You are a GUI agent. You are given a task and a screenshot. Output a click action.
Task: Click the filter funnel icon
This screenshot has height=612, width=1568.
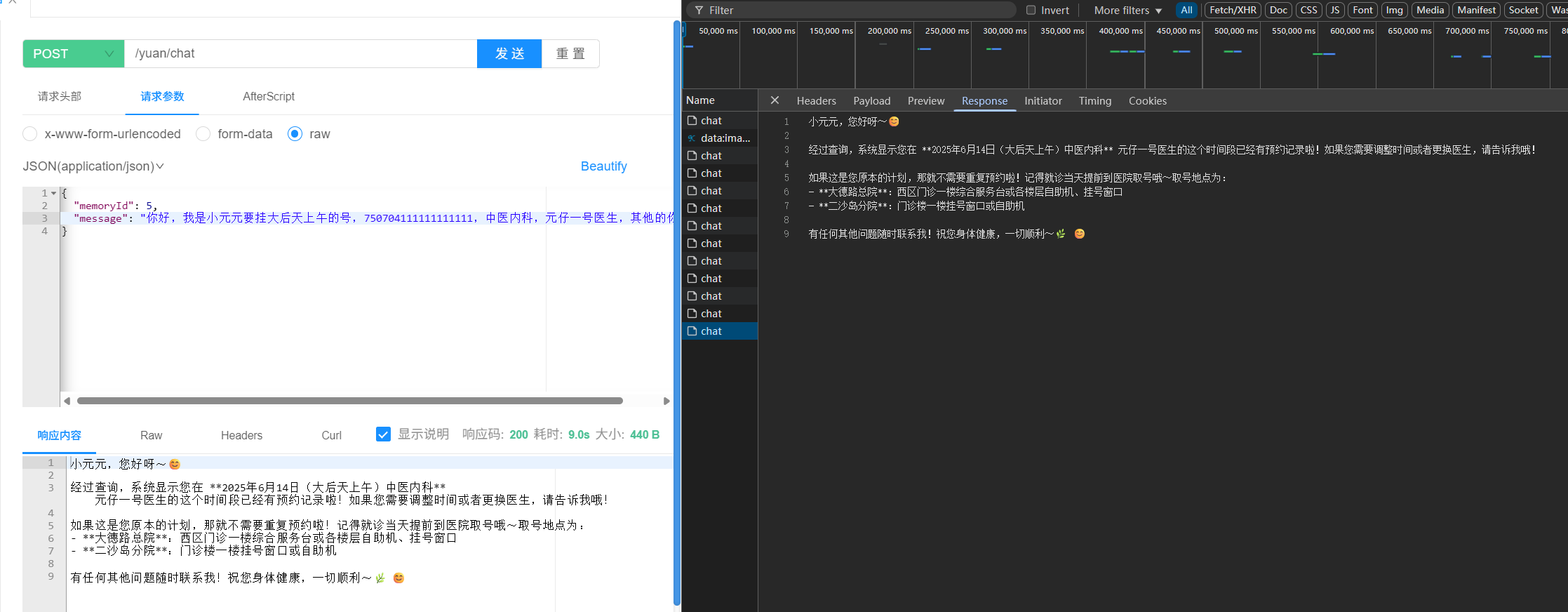[x=699, y=11]
